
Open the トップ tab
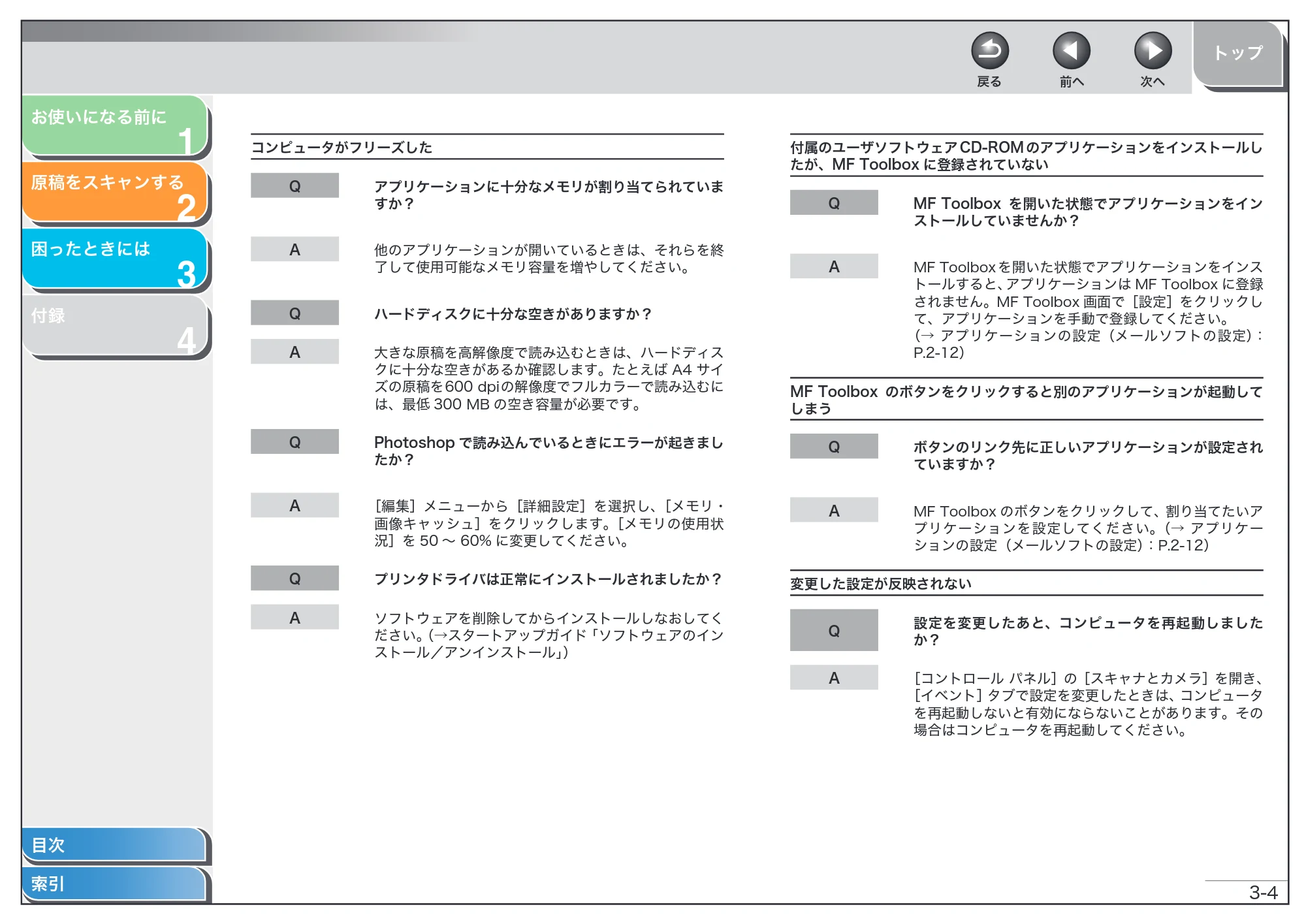point(1238,54)
